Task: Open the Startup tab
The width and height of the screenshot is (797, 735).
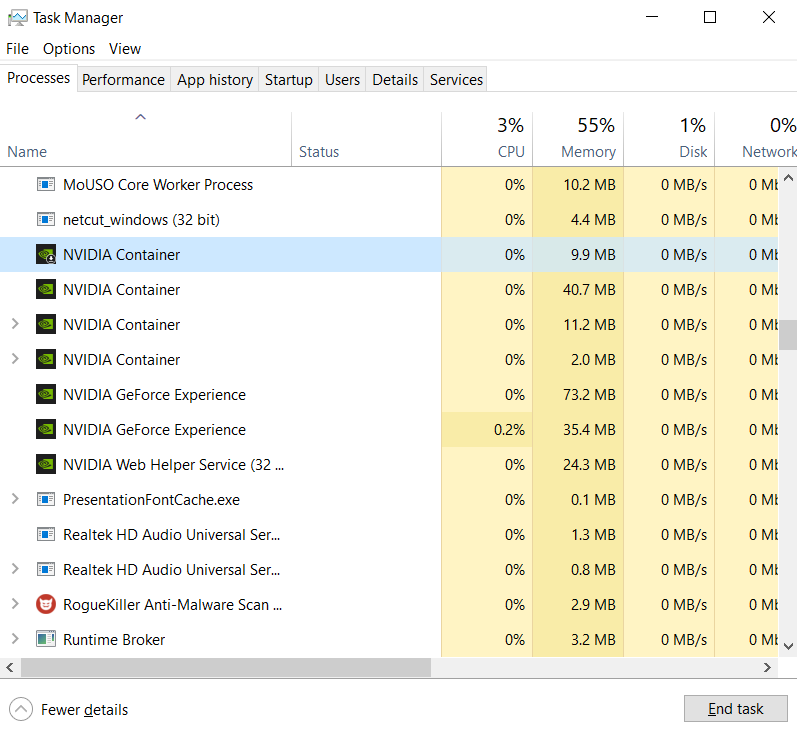Action: click(288, 80)
